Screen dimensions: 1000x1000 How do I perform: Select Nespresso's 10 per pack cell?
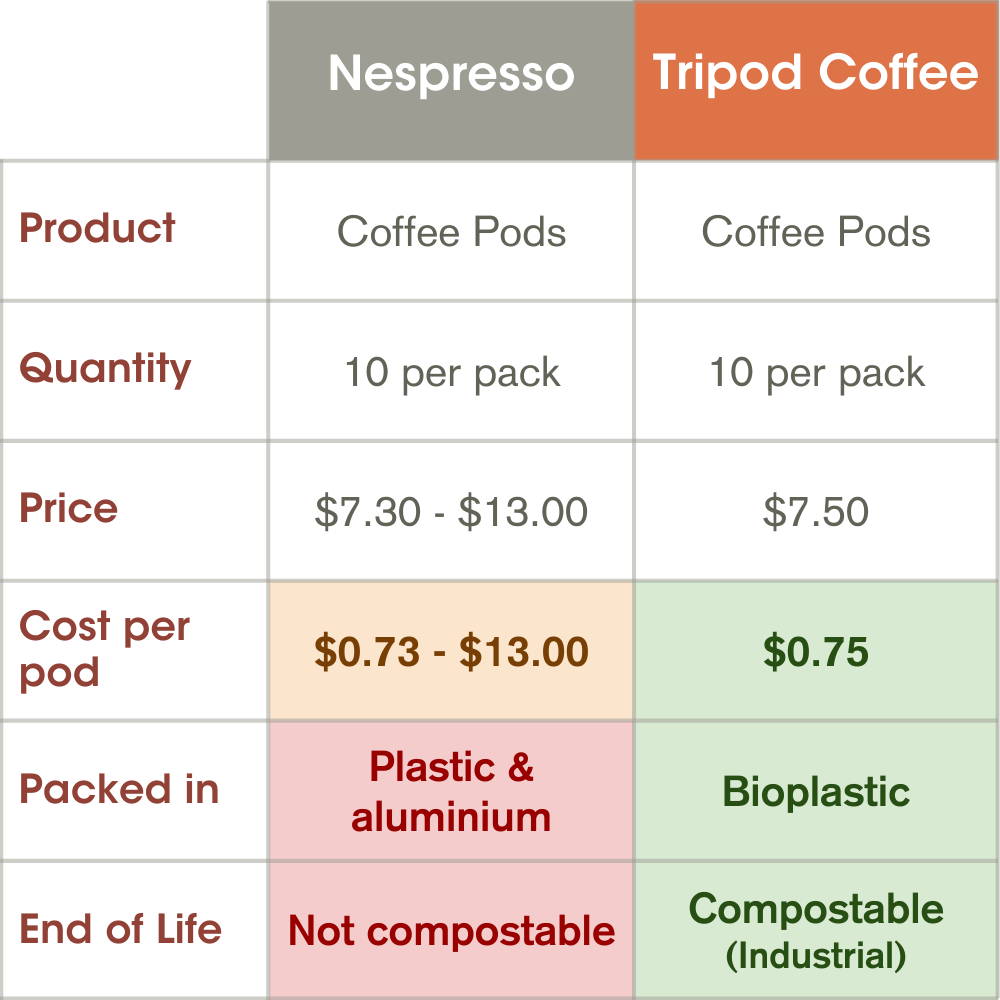[451, 373]
